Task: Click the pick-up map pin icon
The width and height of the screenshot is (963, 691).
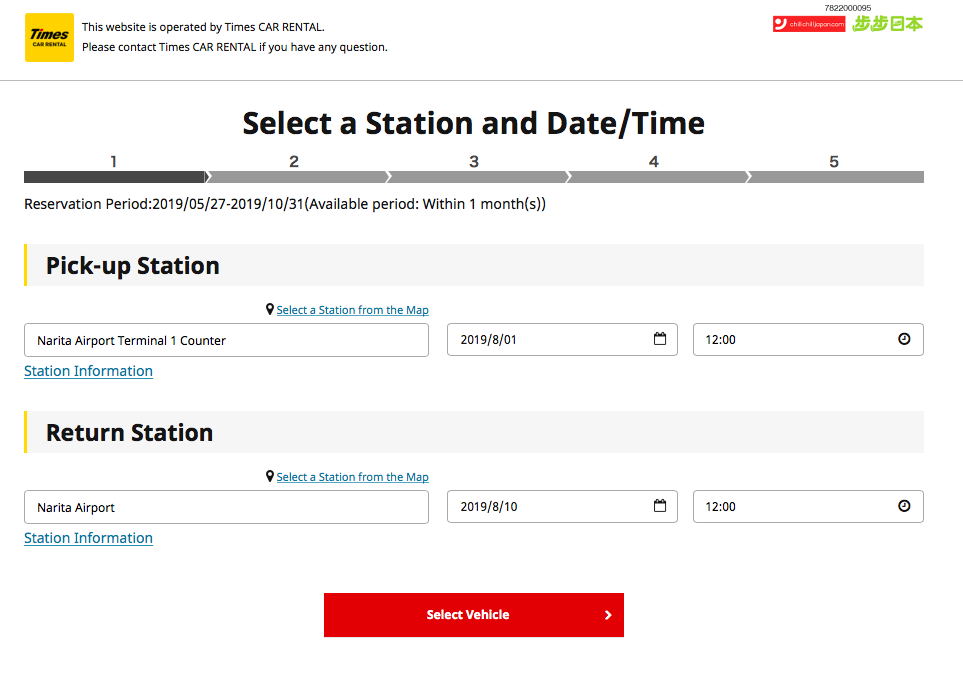Action: tap(270, 310)
